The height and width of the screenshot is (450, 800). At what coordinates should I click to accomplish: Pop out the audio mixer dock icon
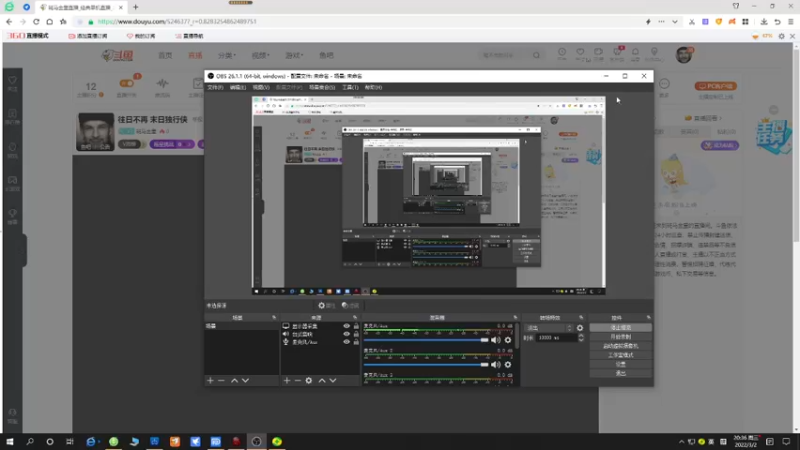point(515,317)
